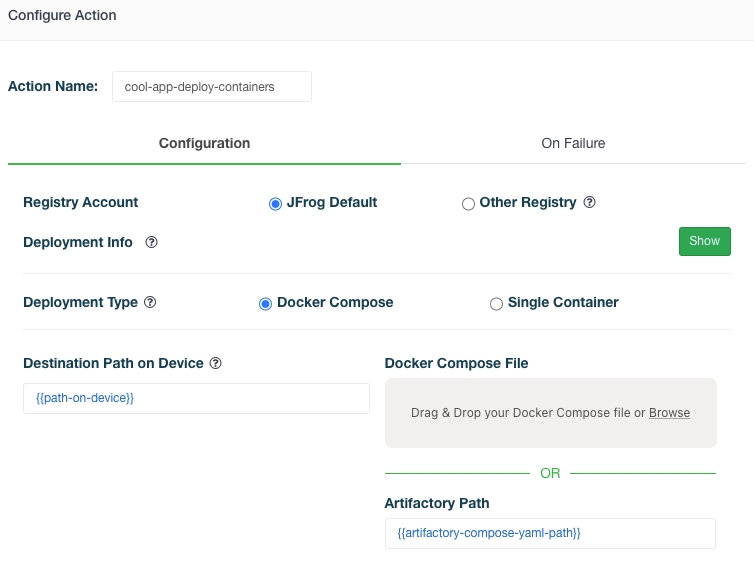This screenshot has height=562, width=754.
Task: Open the Other Registry help icon
Action: (590, 202)
